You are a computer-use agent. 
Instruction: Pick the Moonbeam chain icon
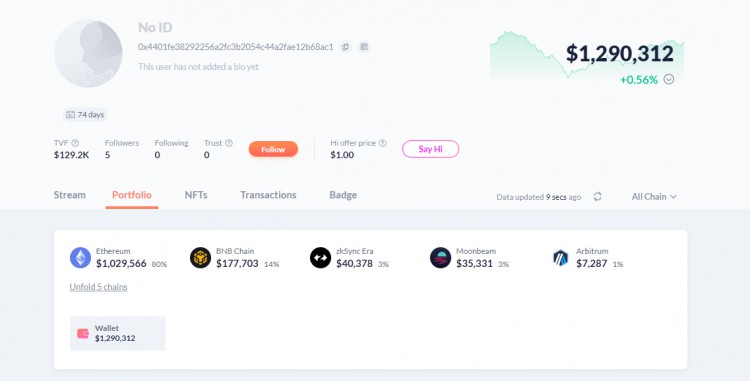point(441,258)
